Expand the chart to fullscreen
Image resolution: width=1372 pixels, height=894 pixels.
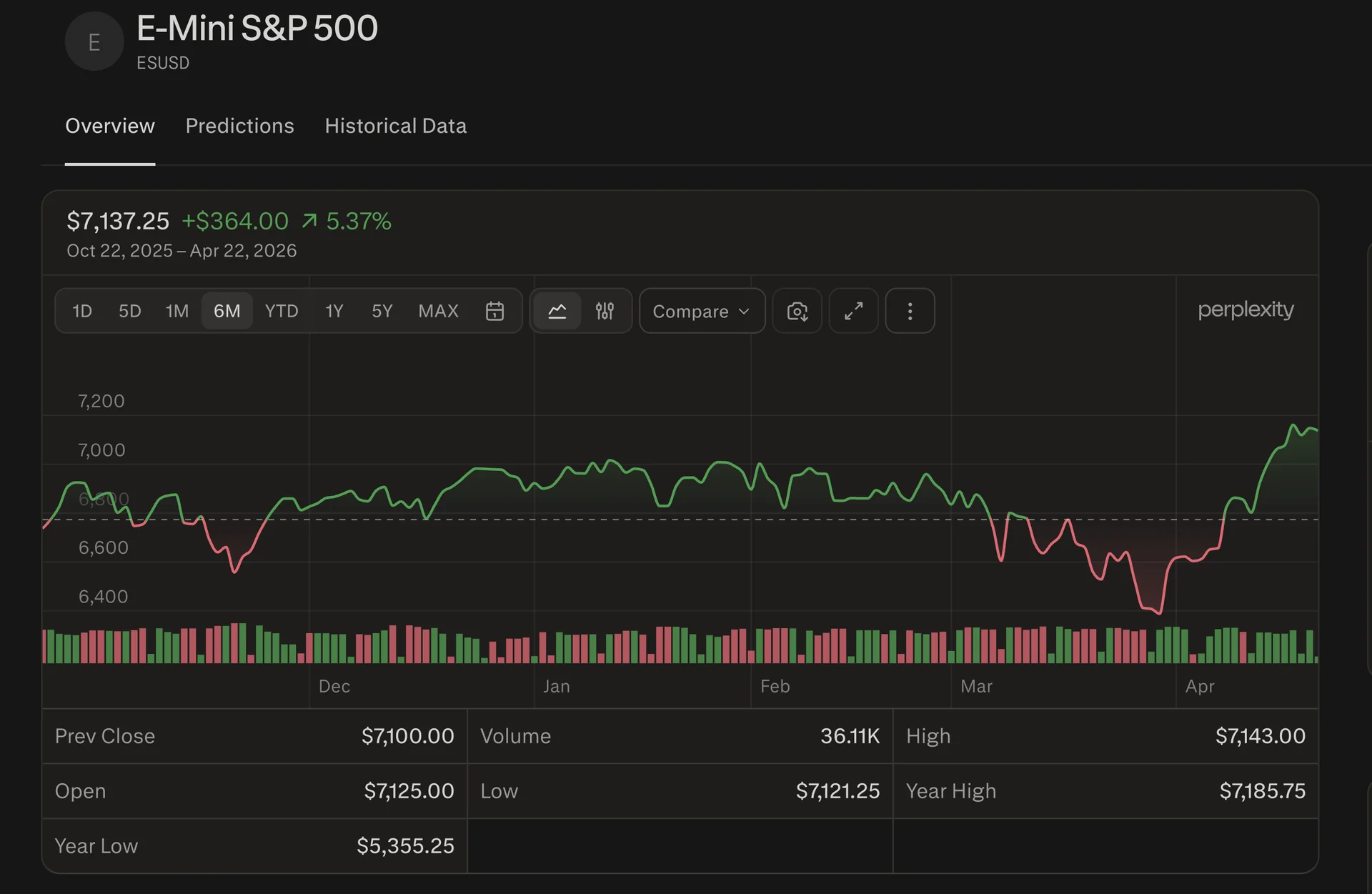tap(853, 311)
